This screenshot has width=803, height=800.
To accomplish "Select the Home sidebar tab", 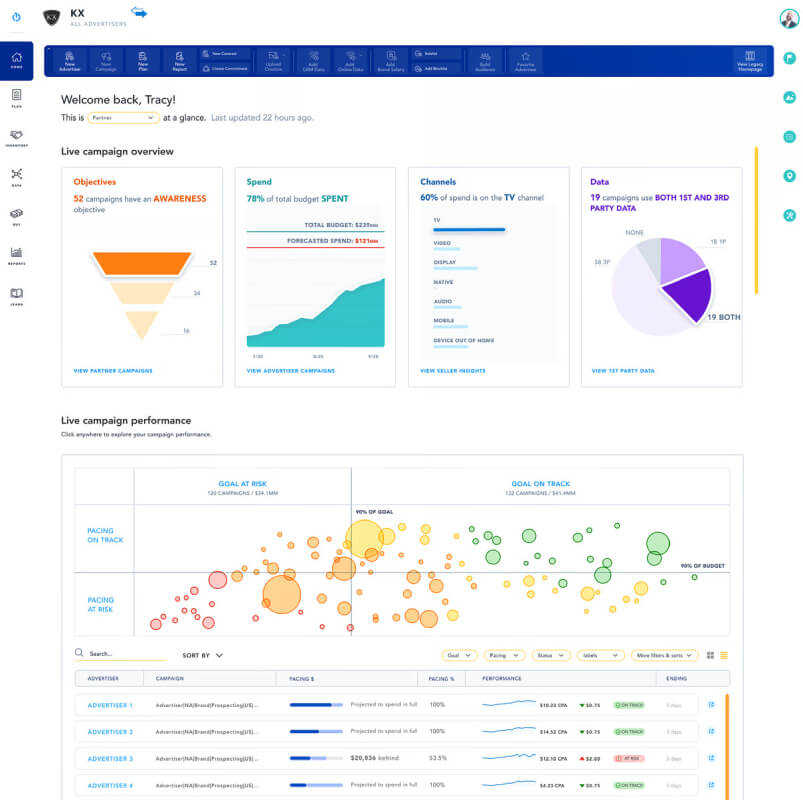I will pyautogui.click(x=16, y=60).
